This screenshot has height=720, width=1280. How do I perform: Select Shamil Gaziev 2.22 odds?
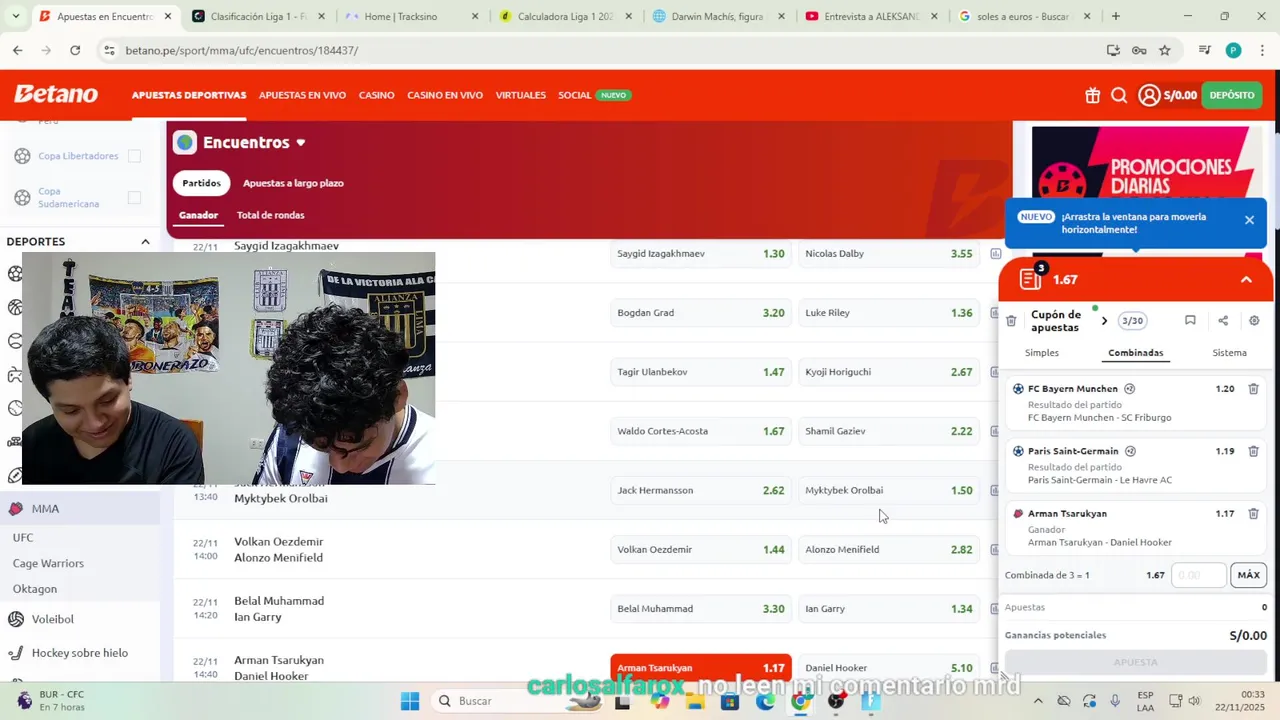click(889, 431)
